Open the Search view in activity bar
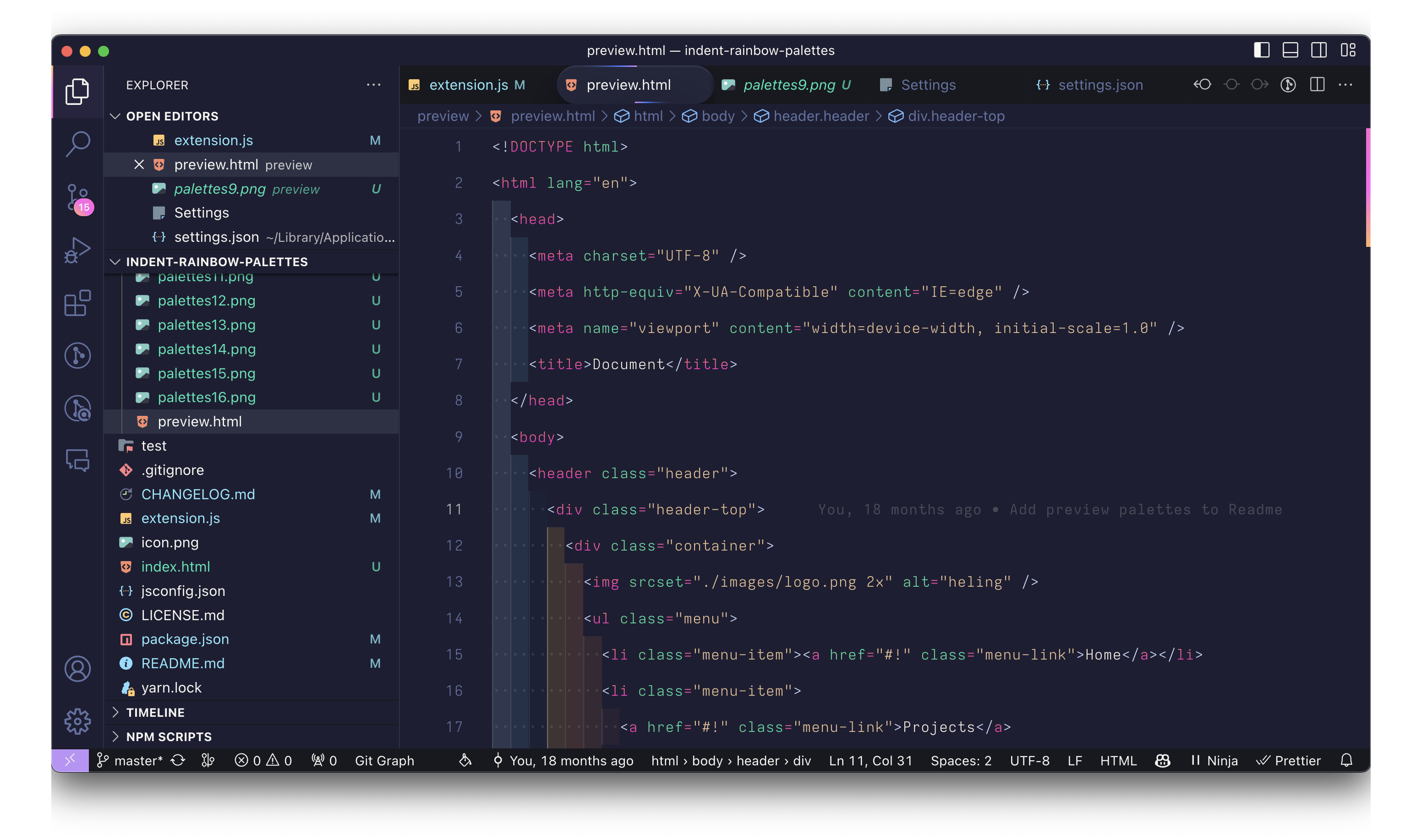This screenshot has width=1422, height=840. click(x=77, y=143)
